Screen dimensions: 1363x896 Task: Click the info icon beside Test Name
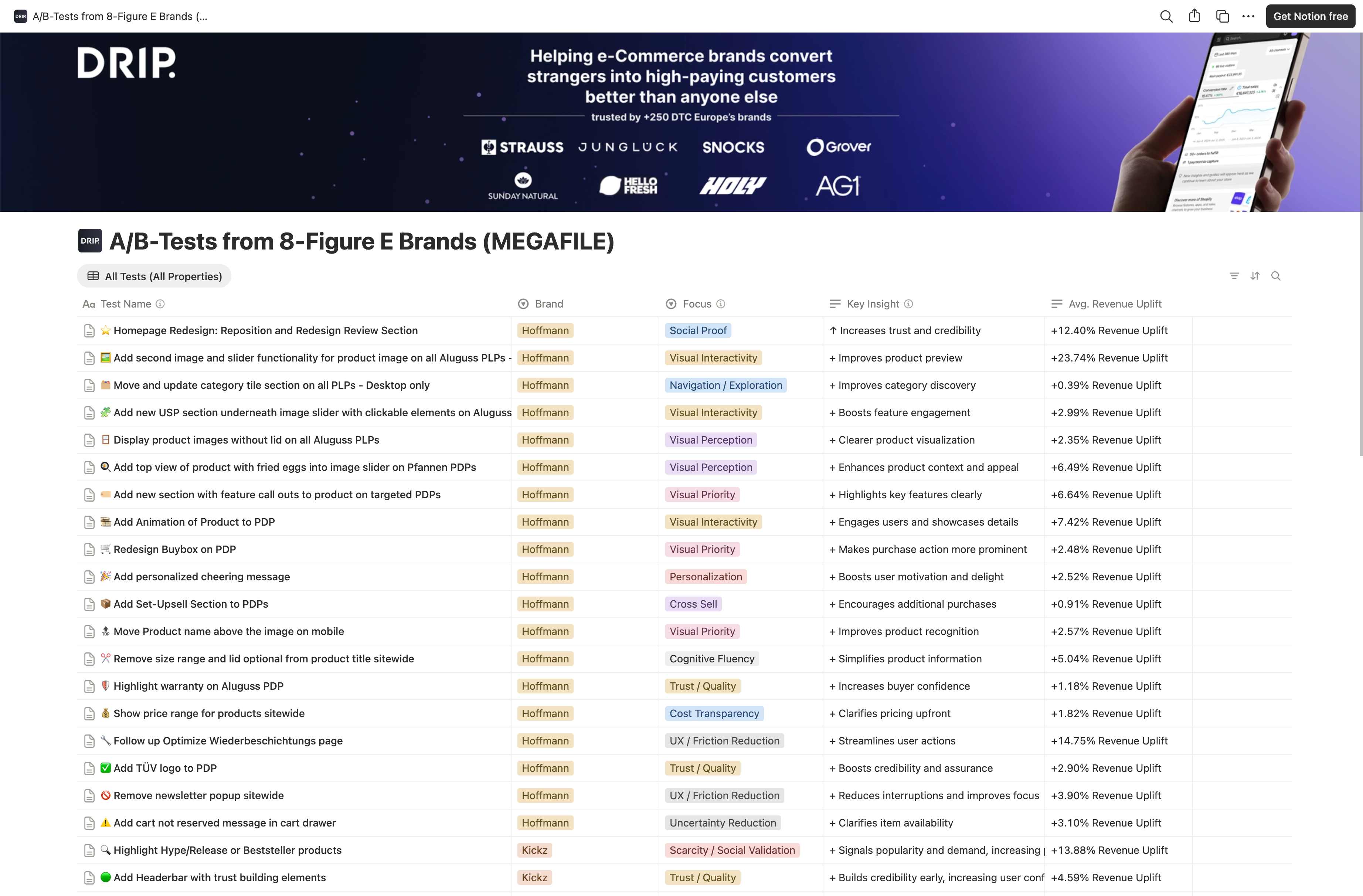pyautogui.click(x=160, y=304)
